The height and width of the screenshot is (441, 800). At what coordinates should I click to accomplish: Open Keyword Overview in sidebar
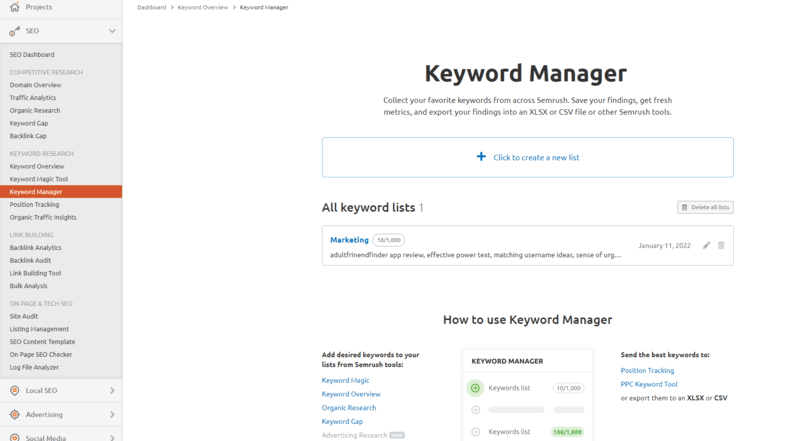click(37, 166)
